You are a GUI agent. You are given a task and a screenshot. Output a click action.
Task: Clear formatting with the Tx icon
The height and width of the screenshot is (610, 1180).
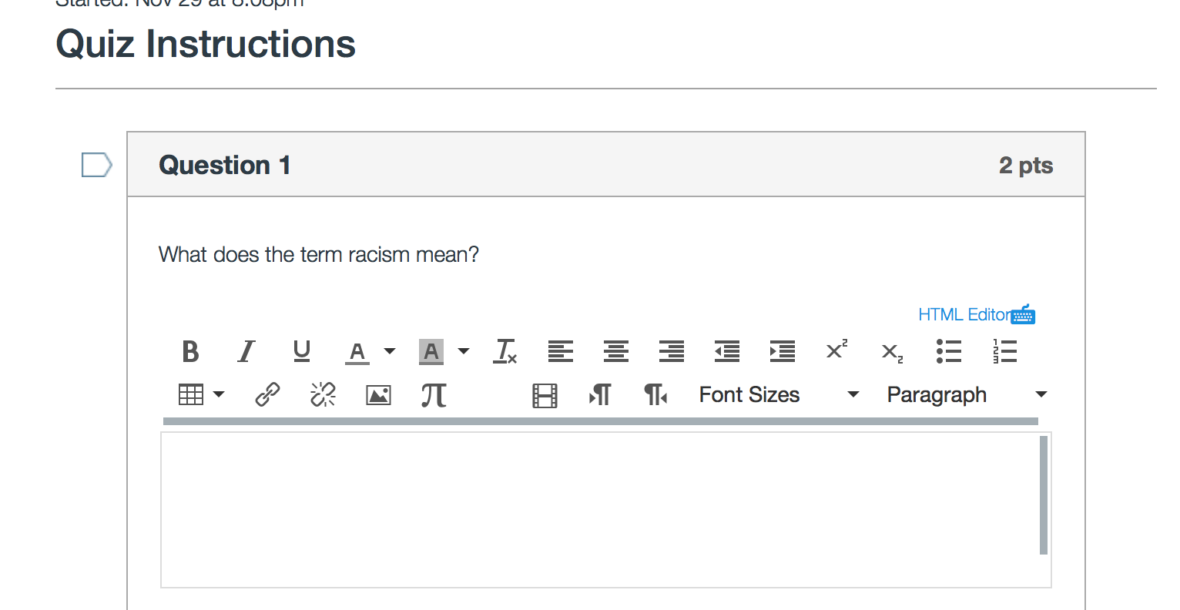point(506,352)
